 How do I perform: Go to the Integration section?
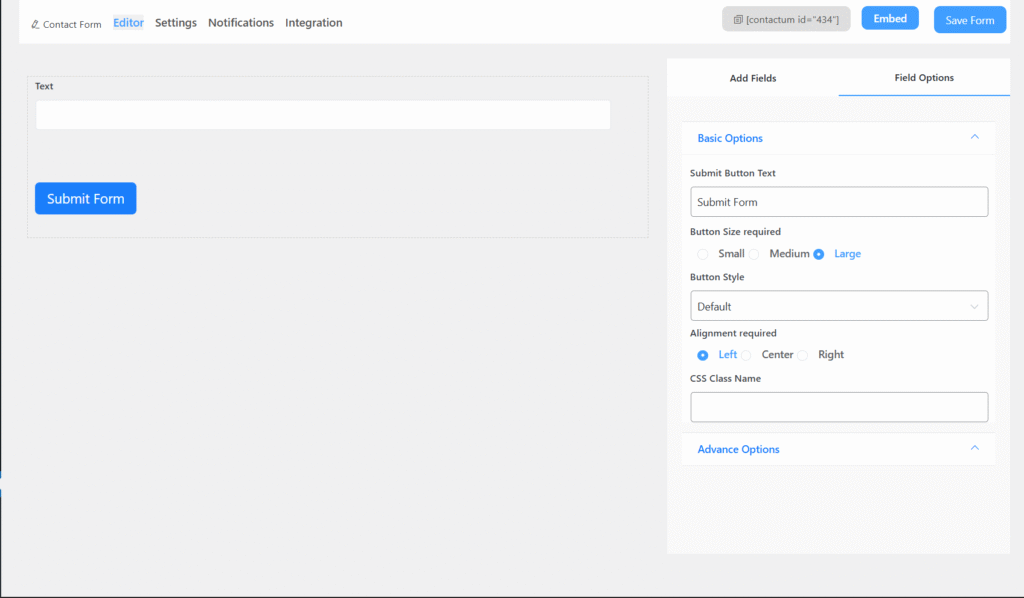click(x=313, y=23)
